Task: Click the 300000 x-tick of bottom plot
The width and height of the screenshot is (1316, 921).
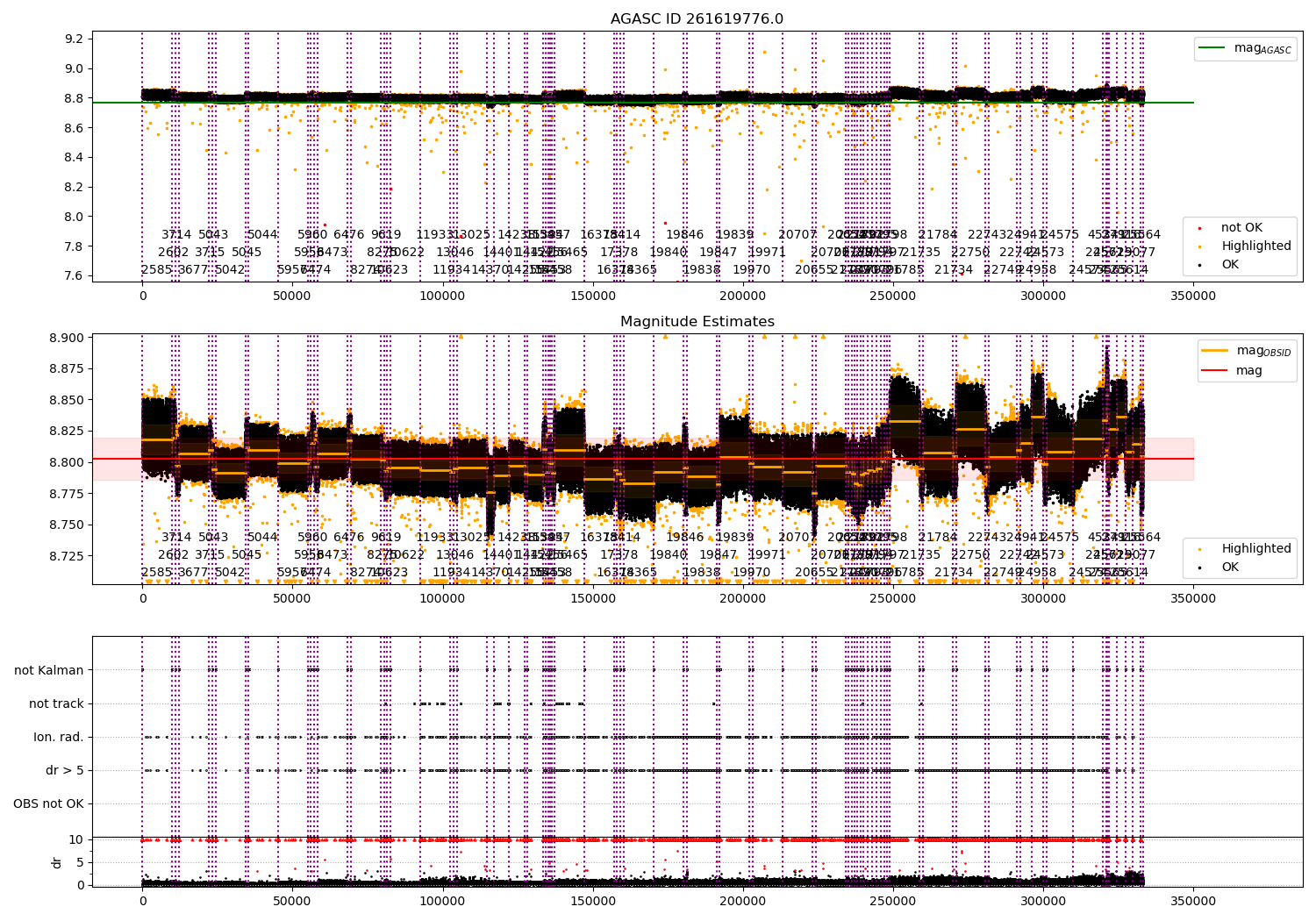Action: tap(1043, 901)
